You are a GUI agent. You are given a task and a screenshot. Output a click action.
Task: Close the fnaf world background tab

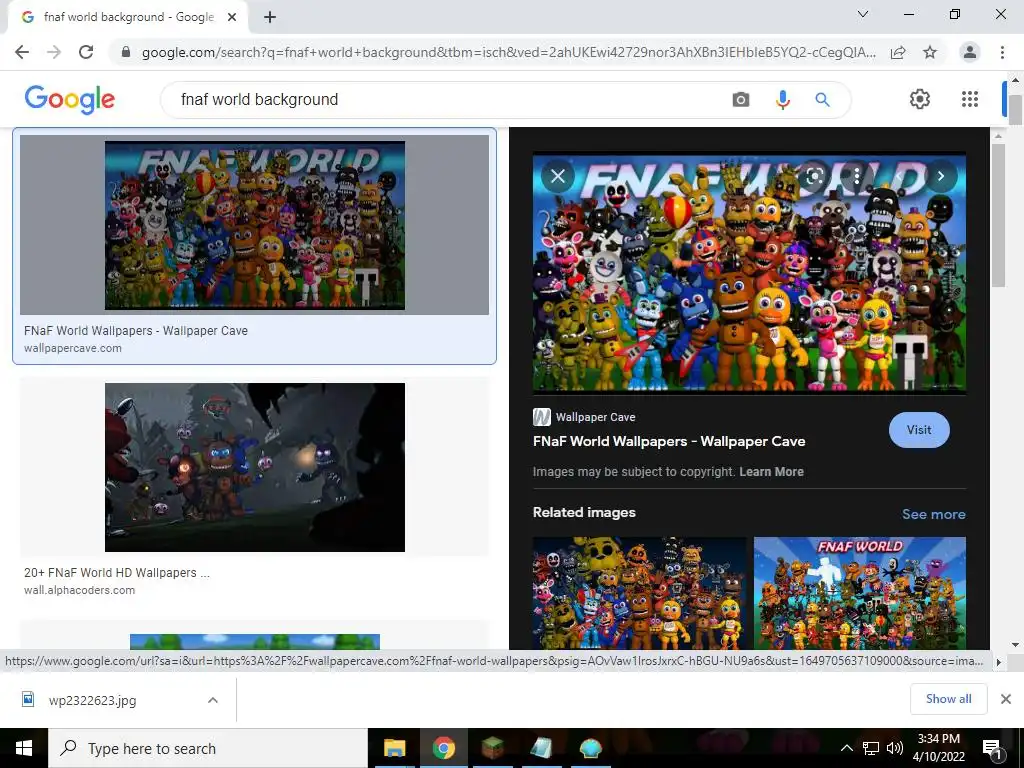tap(232, 18)
